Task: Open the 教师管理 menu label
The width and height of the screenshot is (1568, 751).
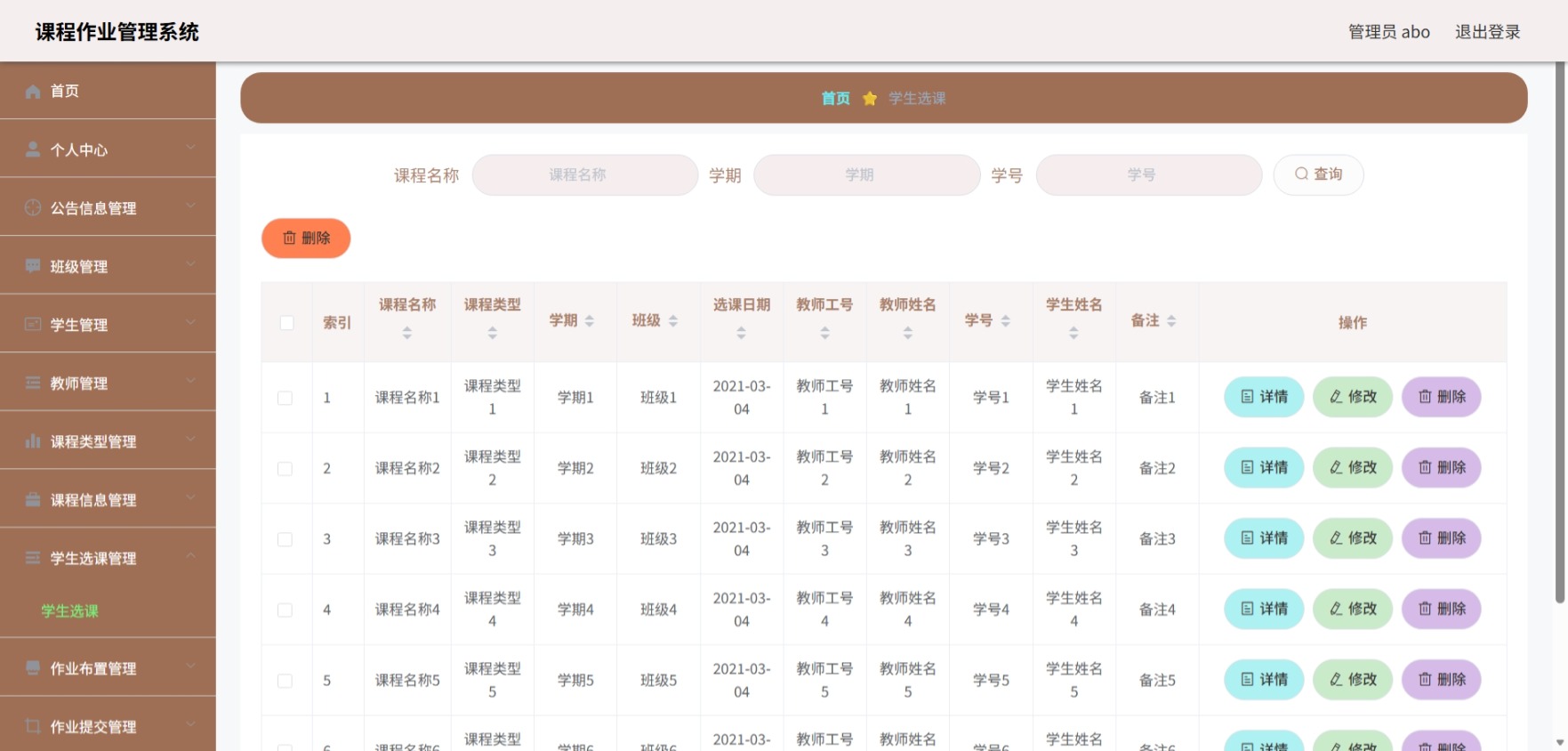Action: tap(79, 384)
